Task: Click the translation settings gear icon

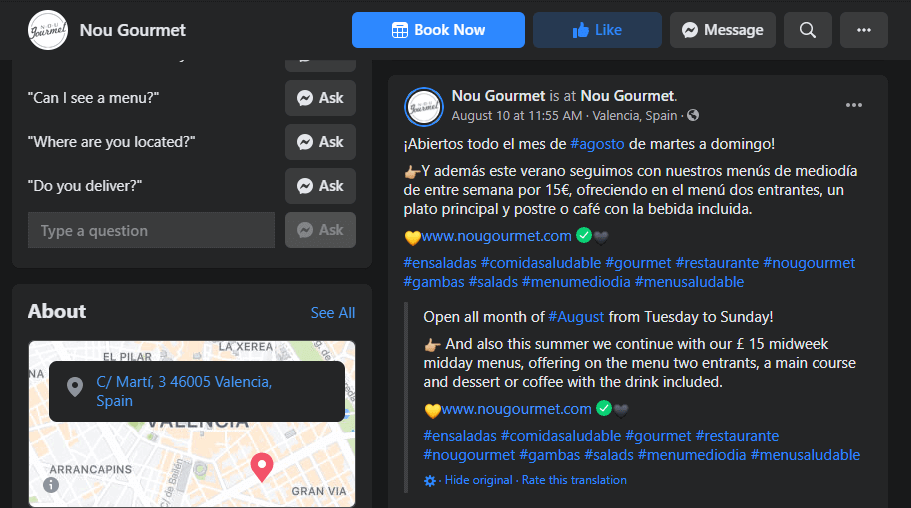Action: coord(430,480)
